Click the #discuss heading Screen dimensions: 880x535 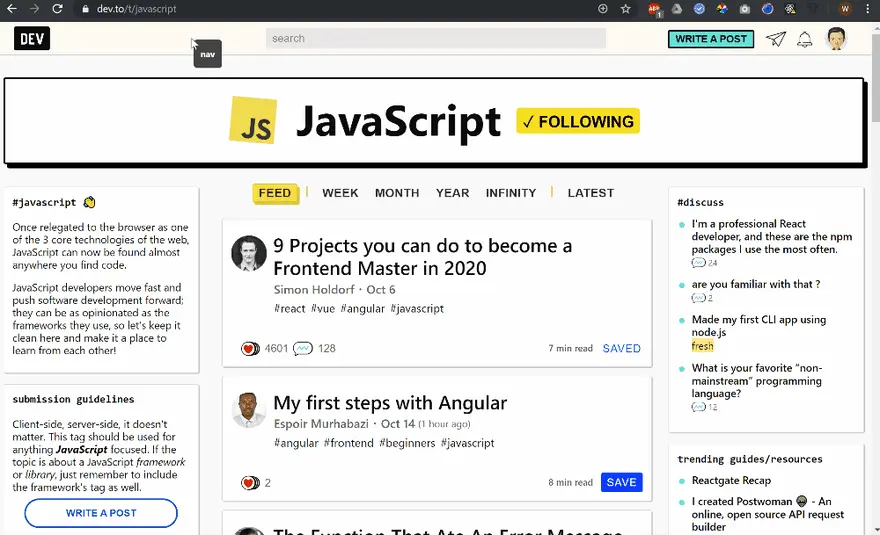700,203
